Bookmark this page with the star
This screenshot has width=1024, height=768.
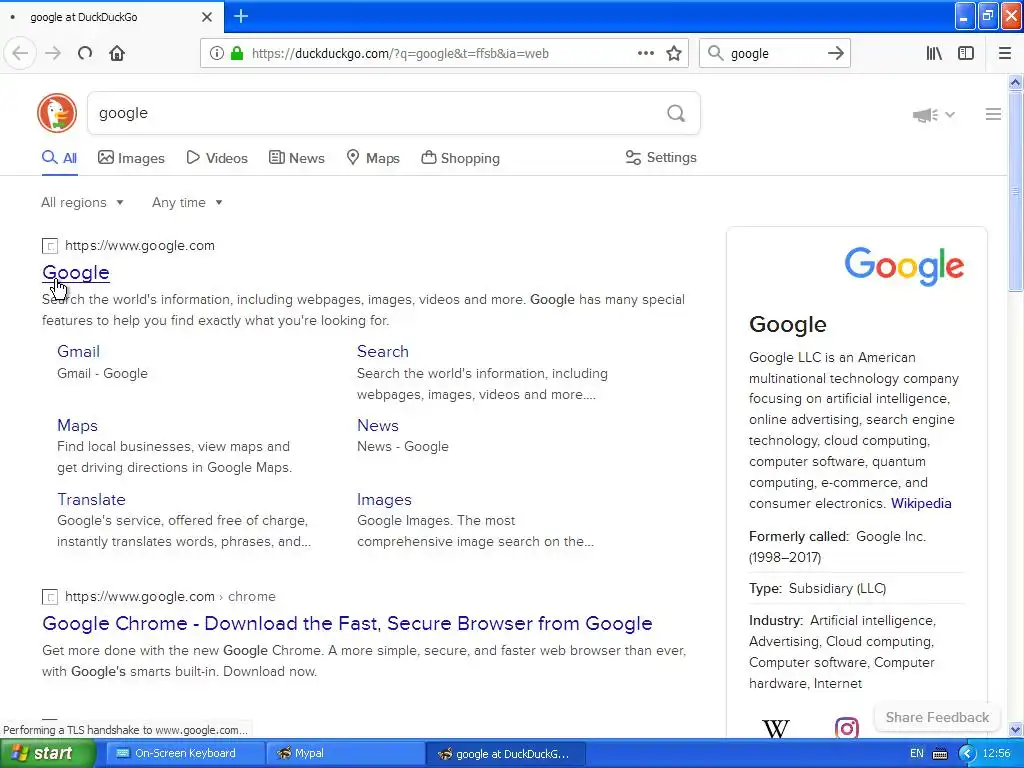[x=674, y=54]
